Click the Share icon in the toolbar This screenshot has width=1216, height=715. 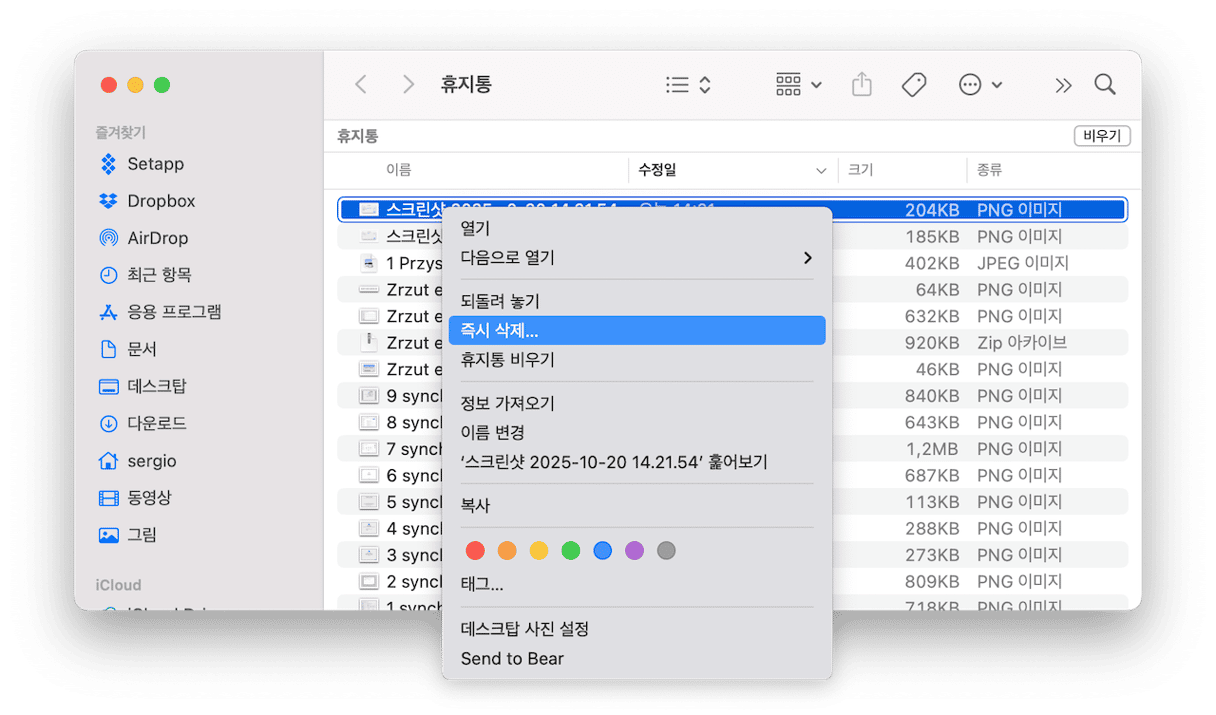(861, 85)
